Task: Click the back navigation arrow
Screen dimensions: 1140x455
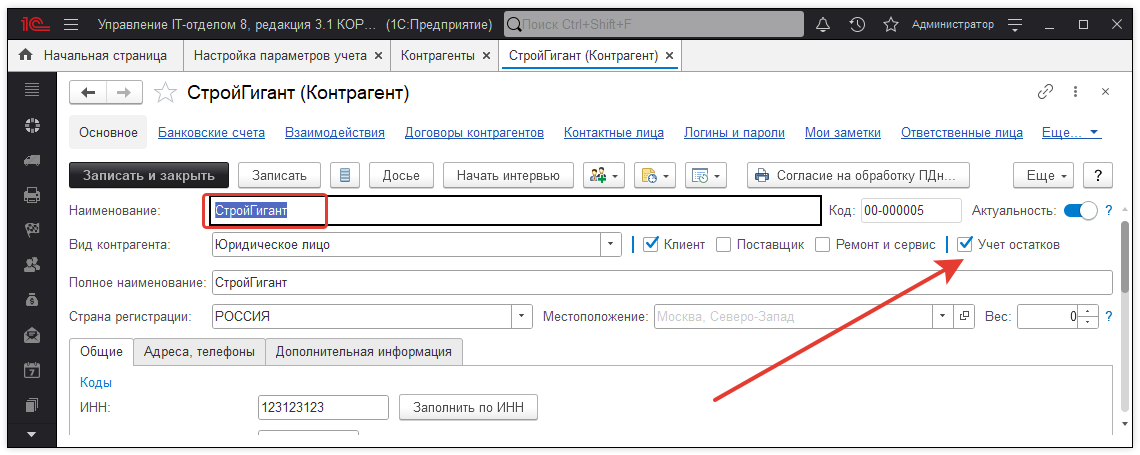Action: tap(88, 93)
